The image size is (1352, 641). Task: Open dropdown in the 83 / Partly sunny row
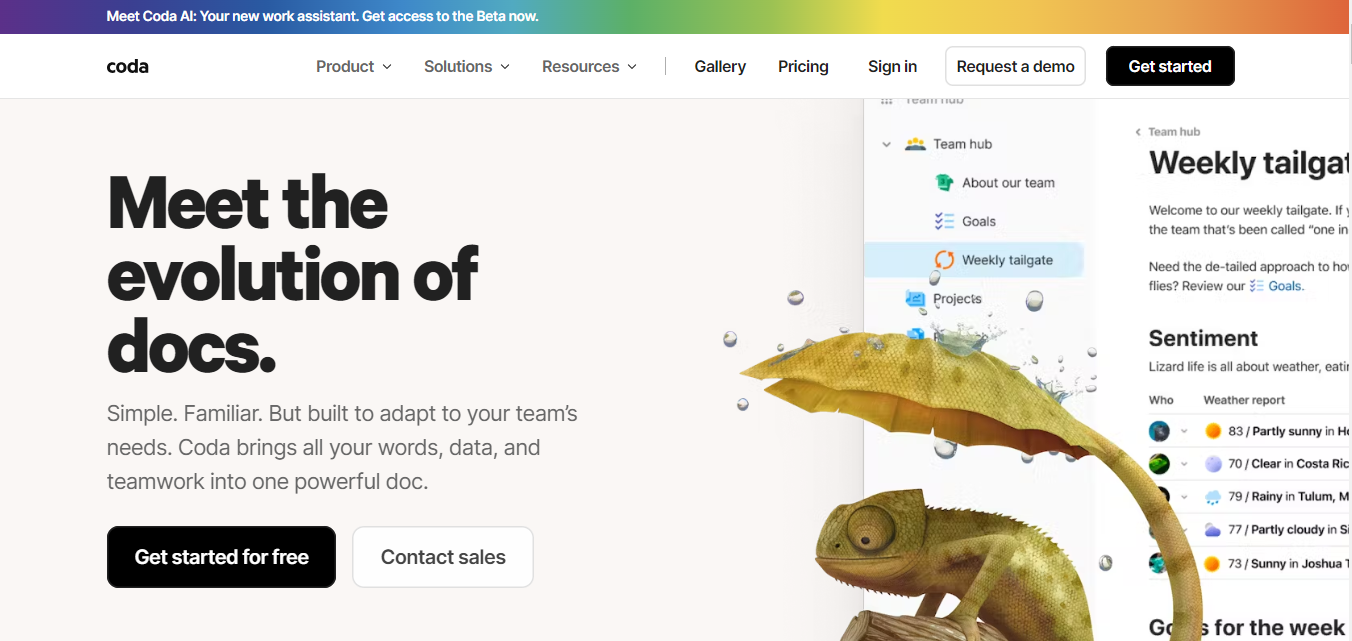(1184, 431)
